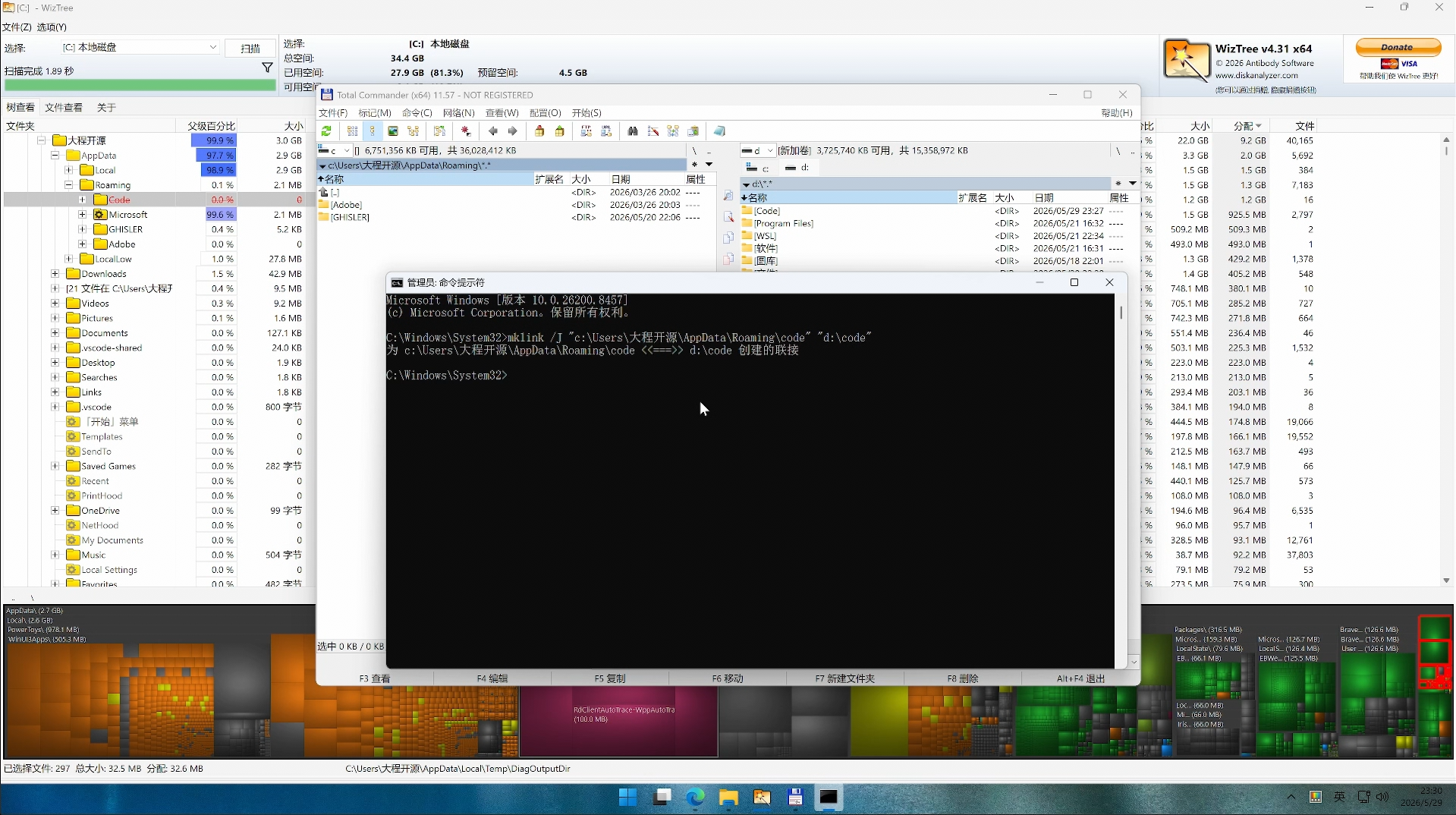
Task: Go forward using the right arrow toolbar icon
Action: click(x=513, y=131)
